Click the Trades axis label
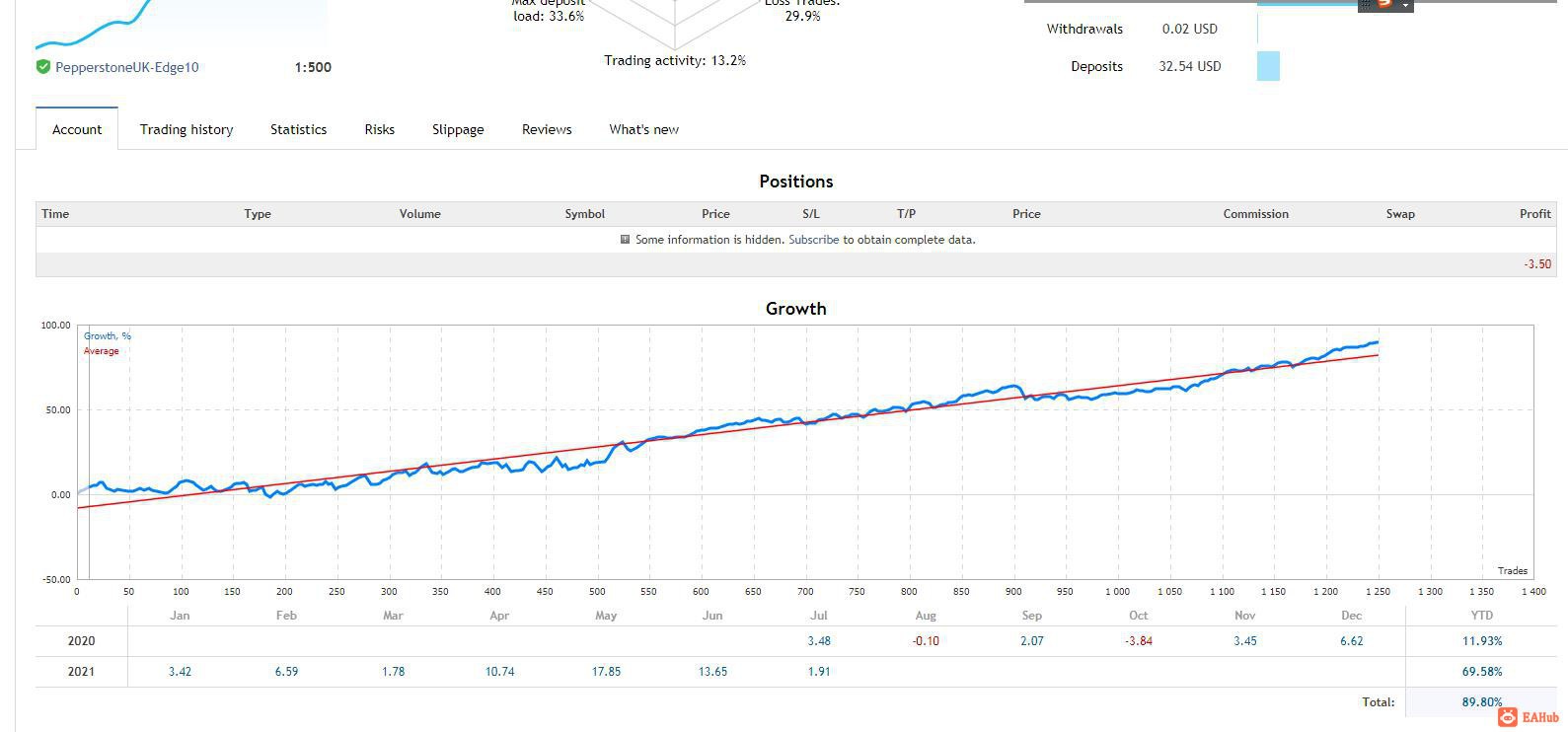 pyautogui.click(x=1512, y=571)
